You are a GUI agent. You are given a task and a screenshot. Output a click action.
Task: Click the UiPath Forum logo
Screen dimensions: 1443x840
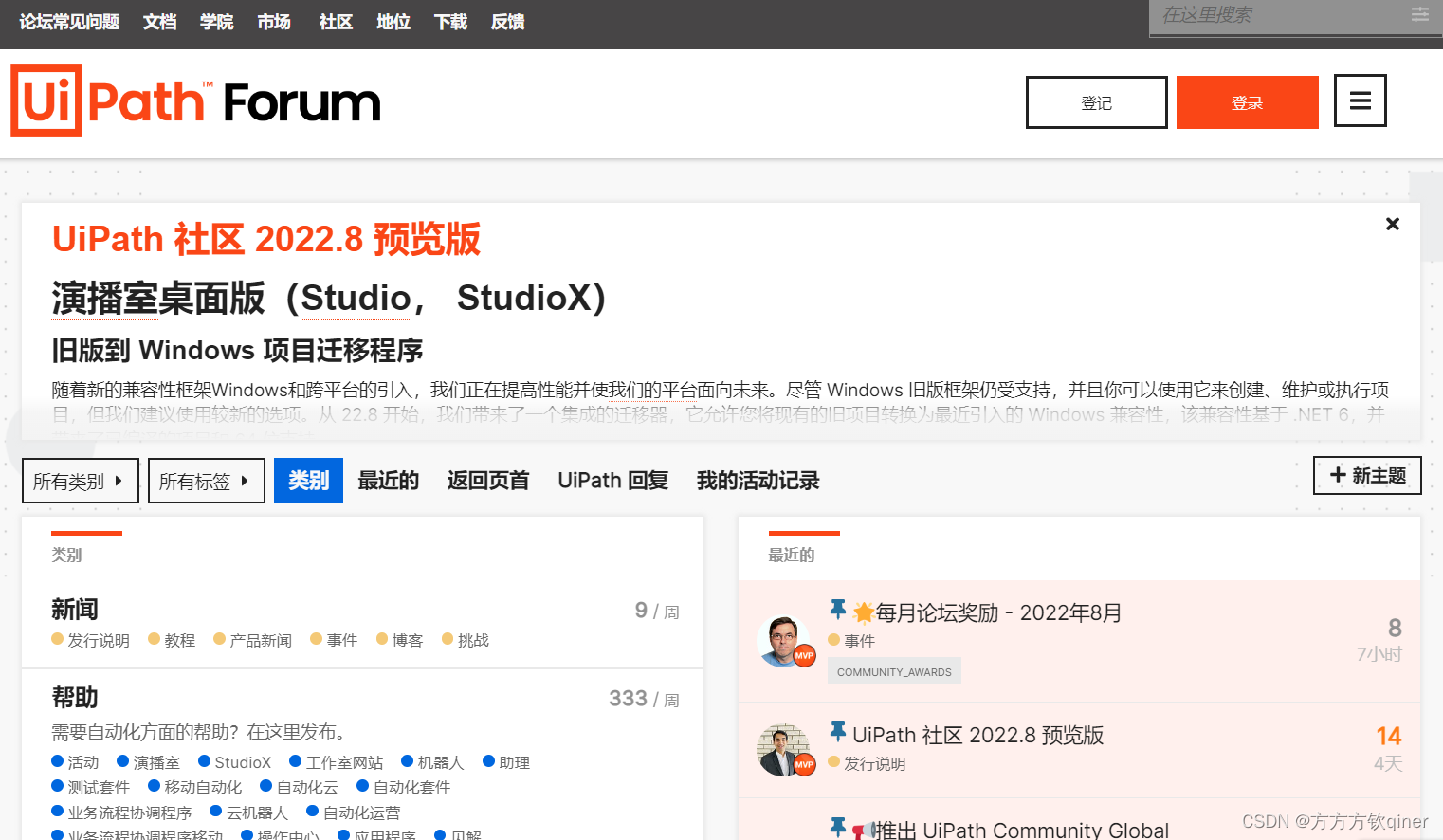point(194,99)
